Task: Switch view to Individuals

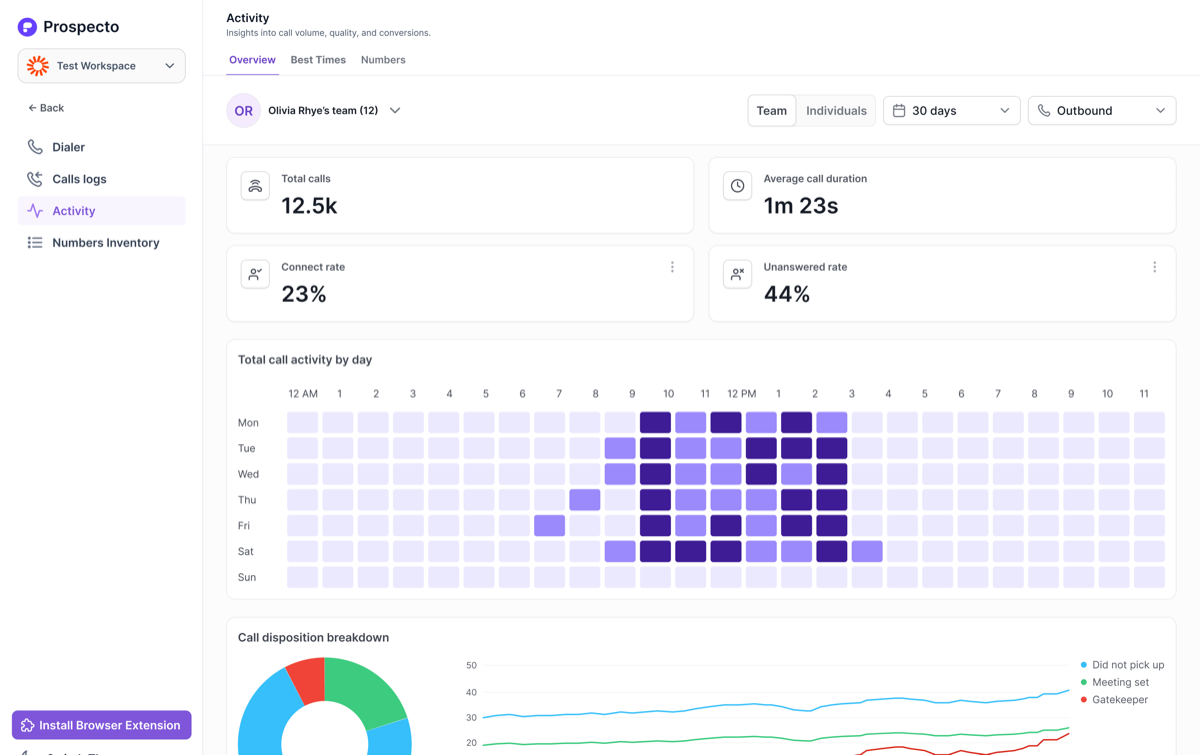Action: coord(836,111)
